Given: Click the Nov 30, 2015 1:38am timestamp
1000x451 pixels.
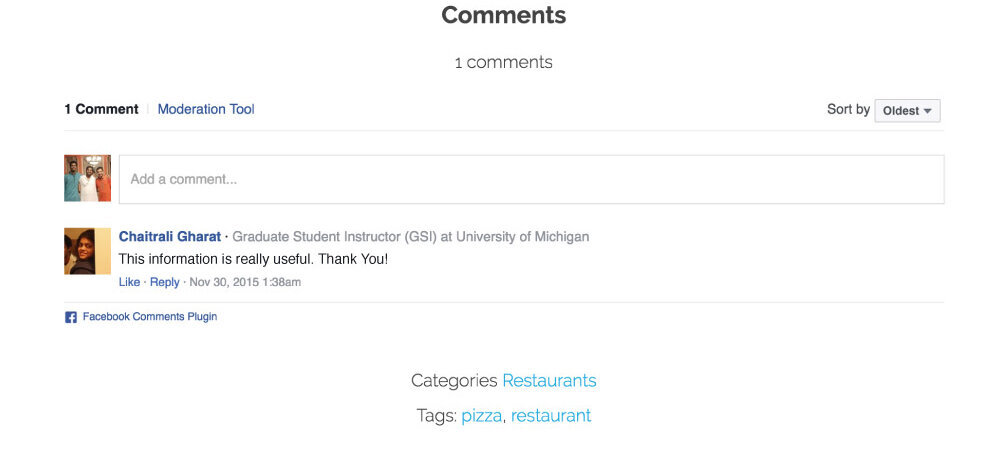Looking at the screenshot, I should [245, 282].
